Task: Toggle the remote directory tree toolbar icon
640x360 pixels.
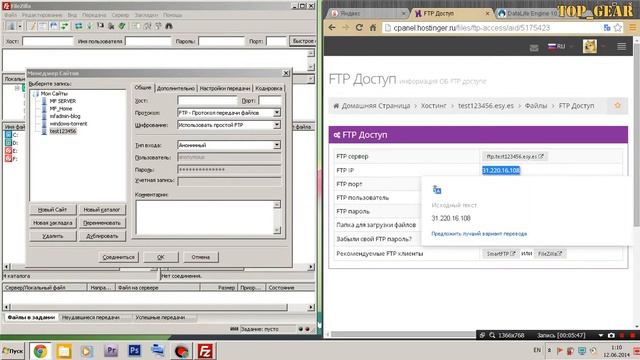Action: pyautogui.click(x=53, y=26)
